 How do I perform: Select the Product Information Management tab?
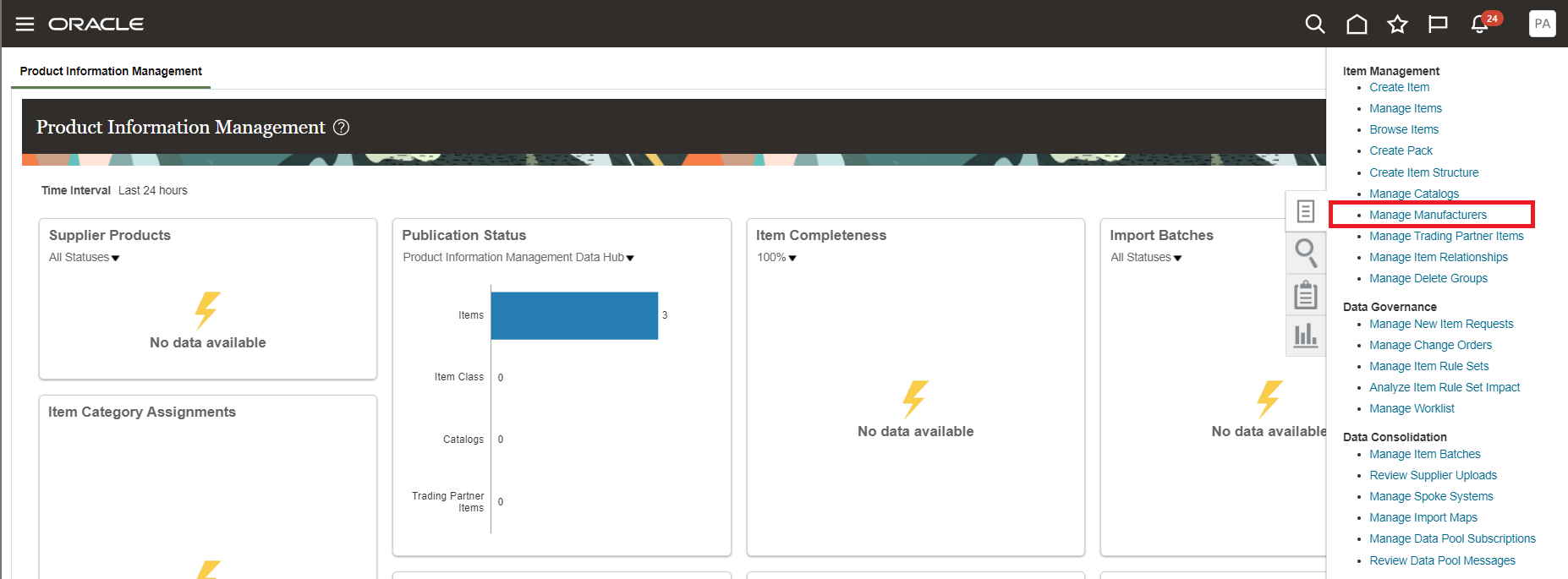pos(111,71)
